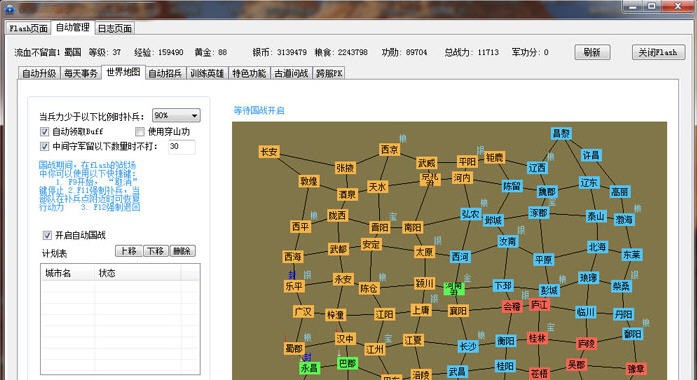Click the 北海 city node
697x380 pixels.
(597, 247)
